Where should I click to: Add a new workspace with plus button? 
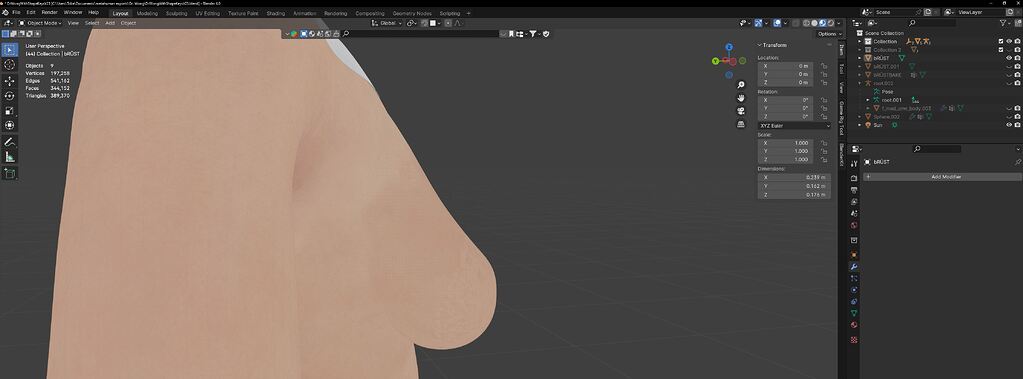click(x=468, y=13)
